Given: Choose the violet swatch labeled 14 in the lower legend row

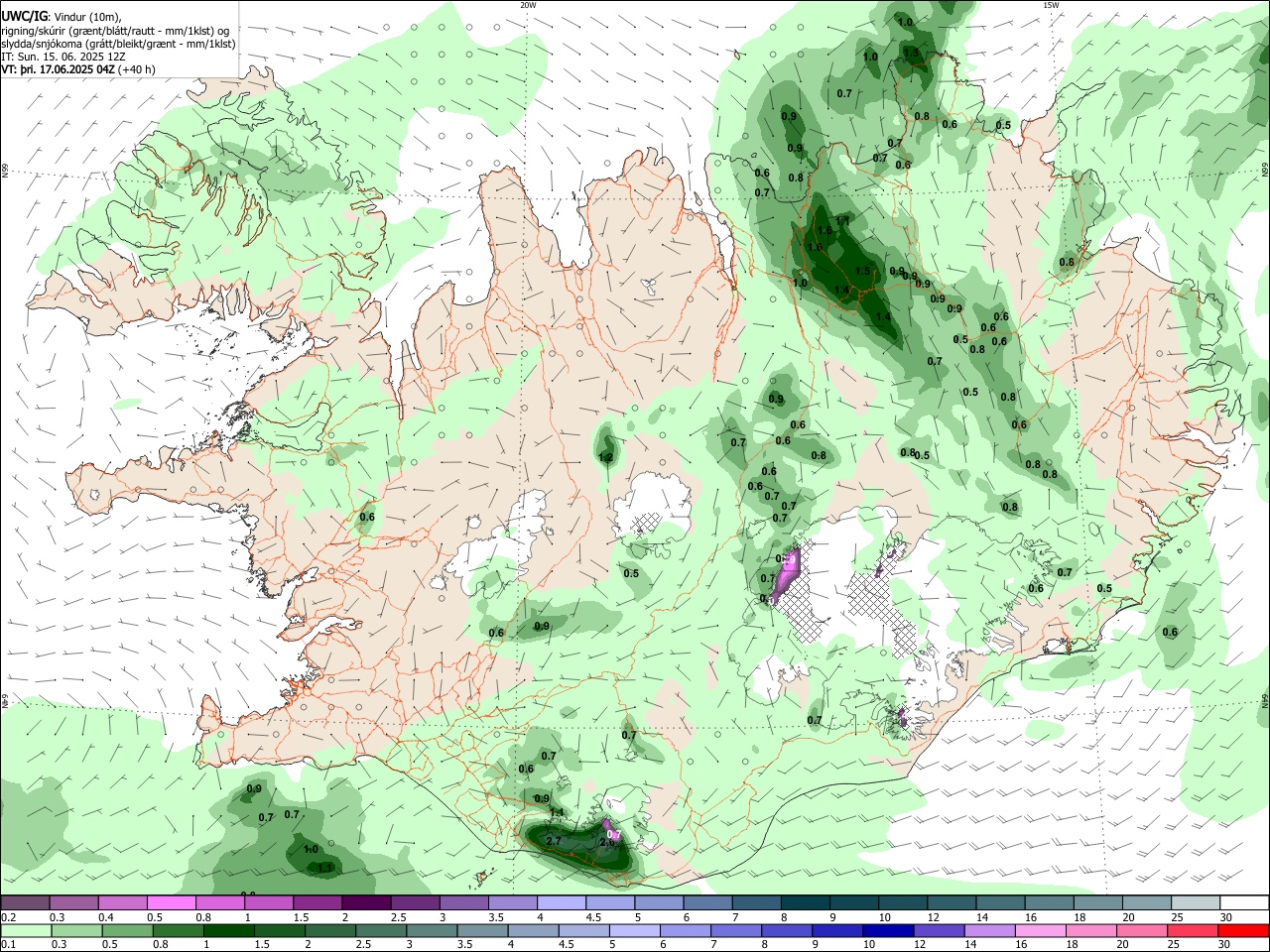Looking at the screenshot, I should [x=990, y=931].
